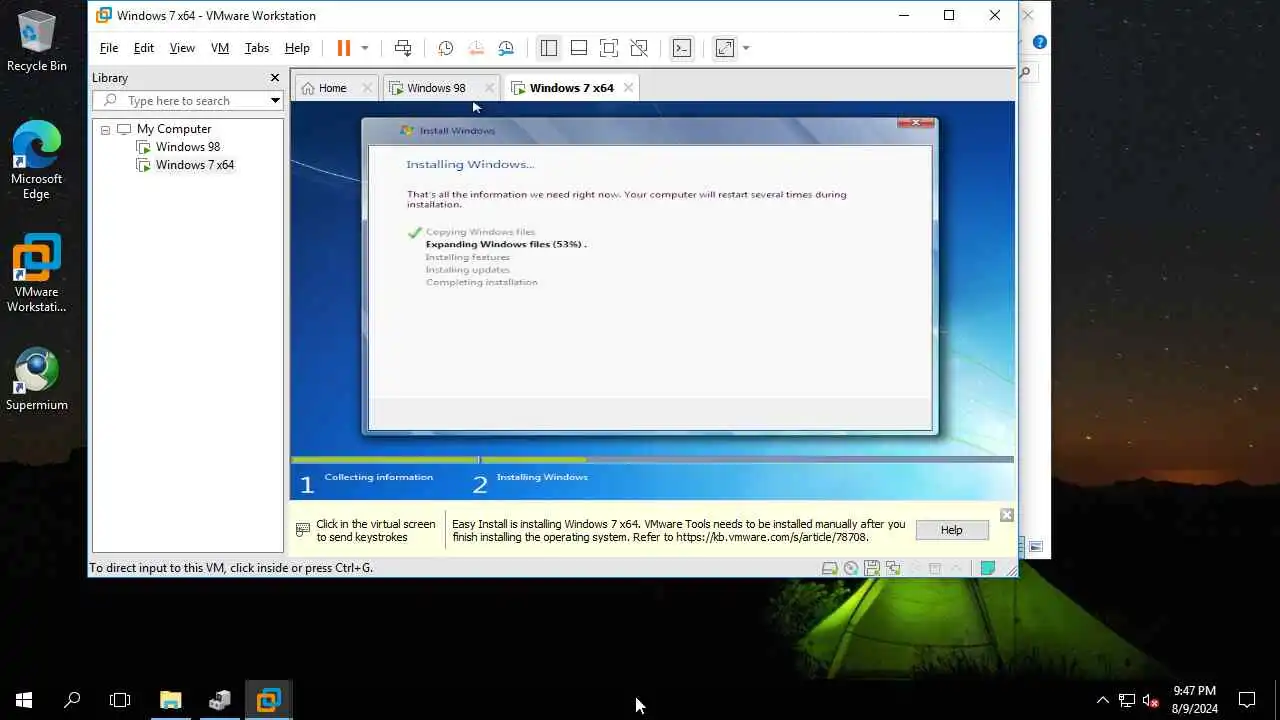Open the Windows Start menu
Screen dimensions: 1280x720
pyautogui.click(x=24, y=700)
